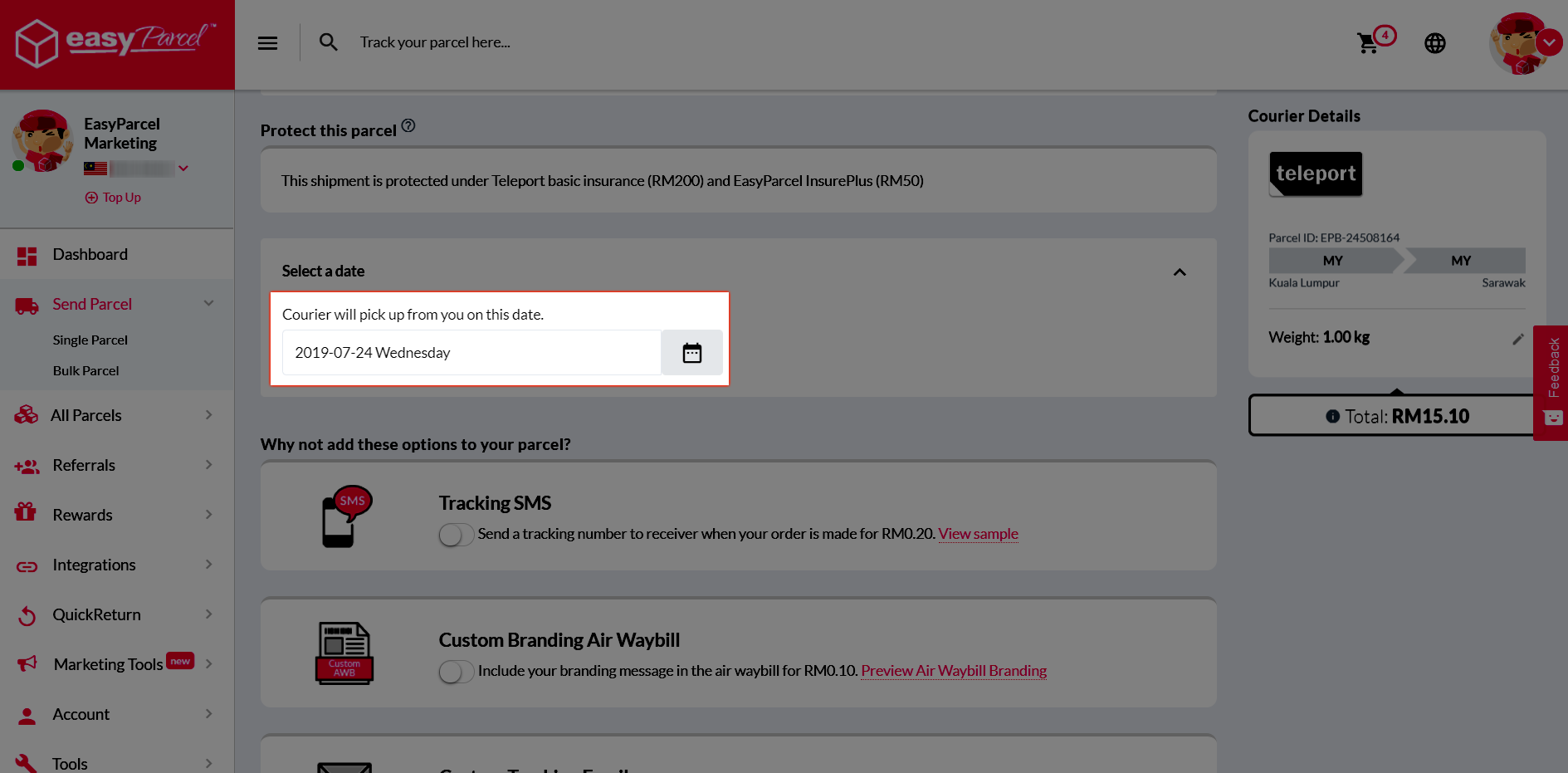Click the help icon beside Protect this parcel

pos(408,126)
